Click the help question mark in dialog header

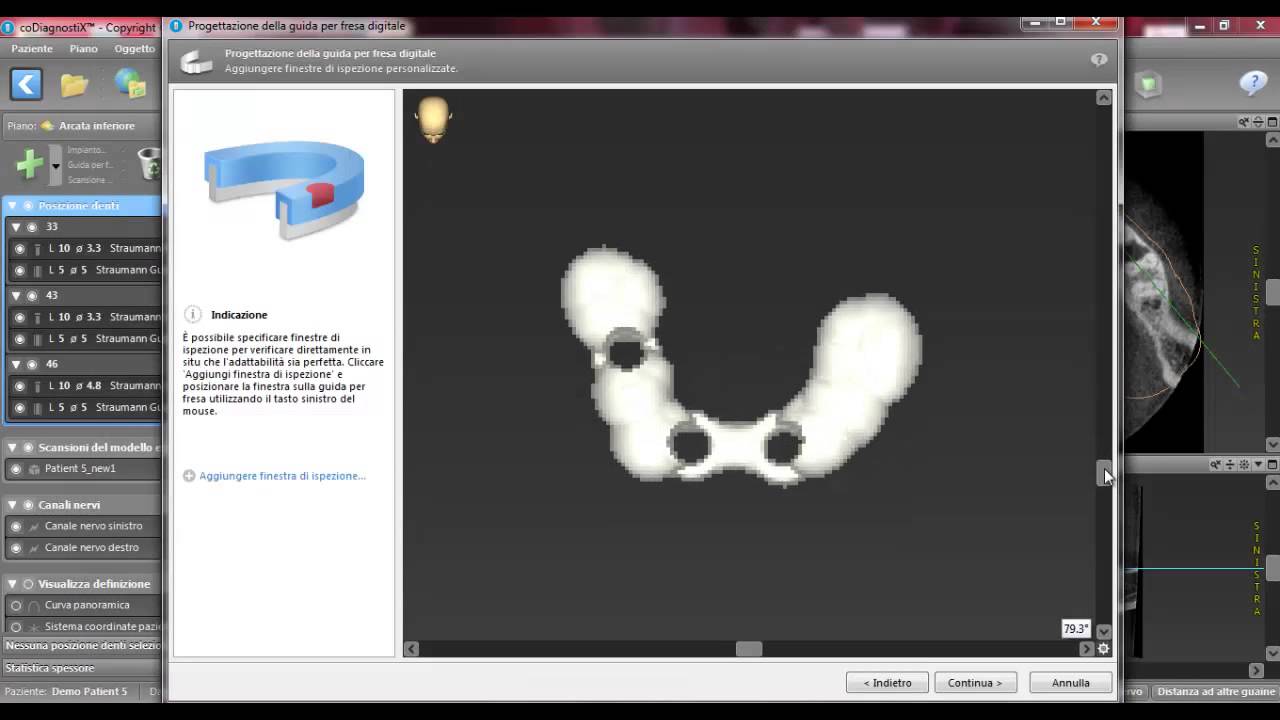click(x=1099, y=60)
